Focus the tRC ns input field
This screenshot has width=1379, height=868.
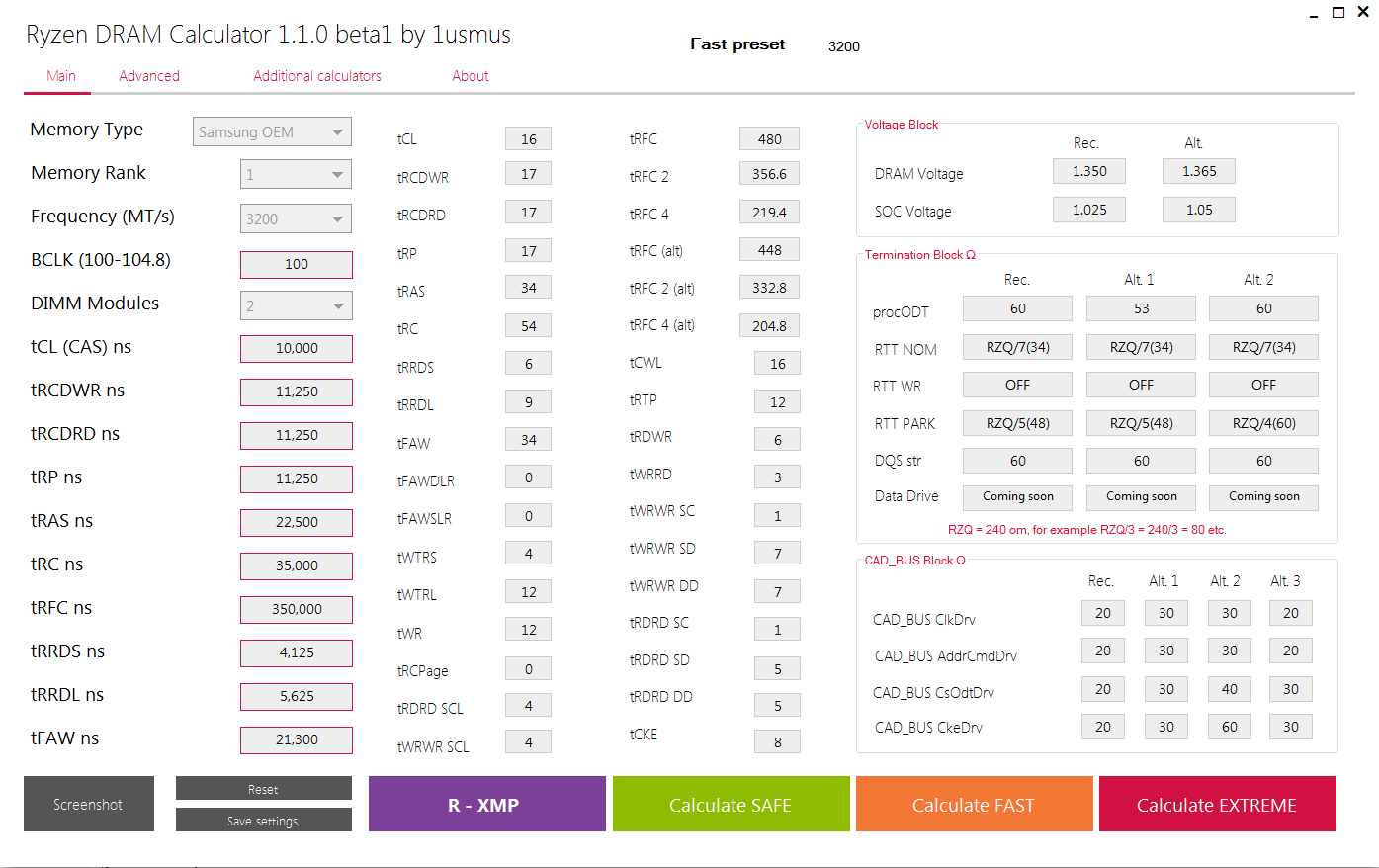tap(297, 565)
